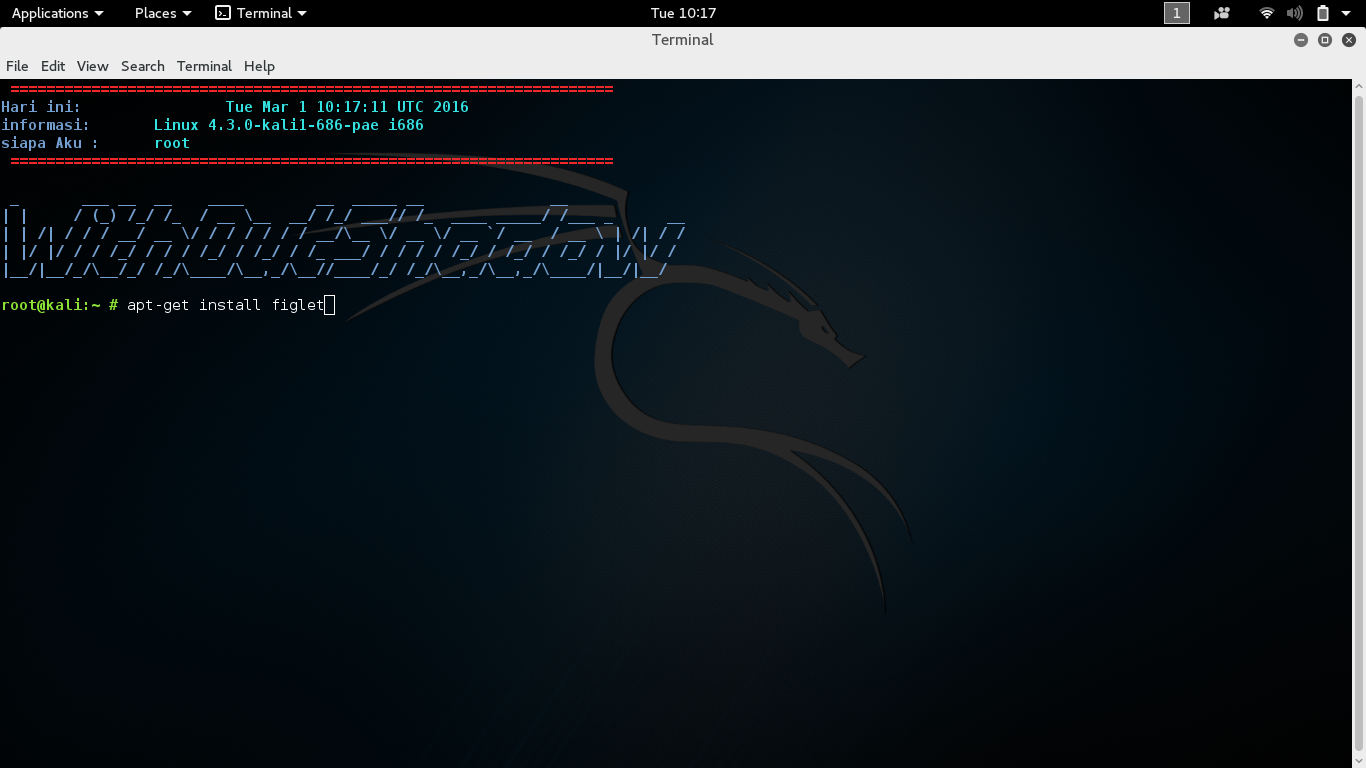
Task: Click the kernel text 'Linux 4.3.0-kali1-686-pae i686'
Action: coord(289,125)
